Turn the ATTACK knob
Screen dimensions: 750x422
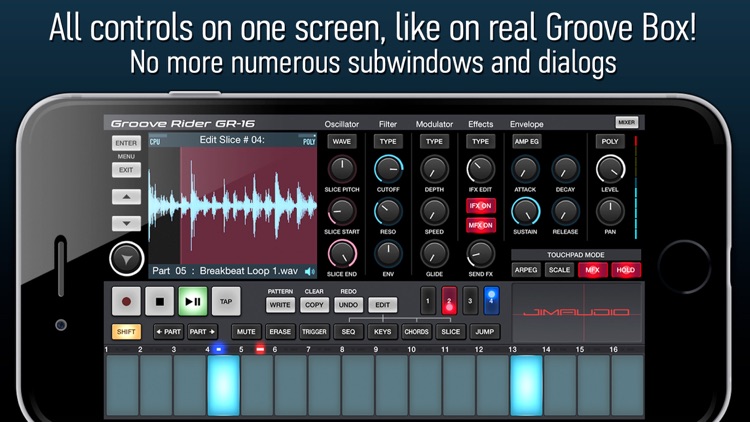[x=525, y=169]
